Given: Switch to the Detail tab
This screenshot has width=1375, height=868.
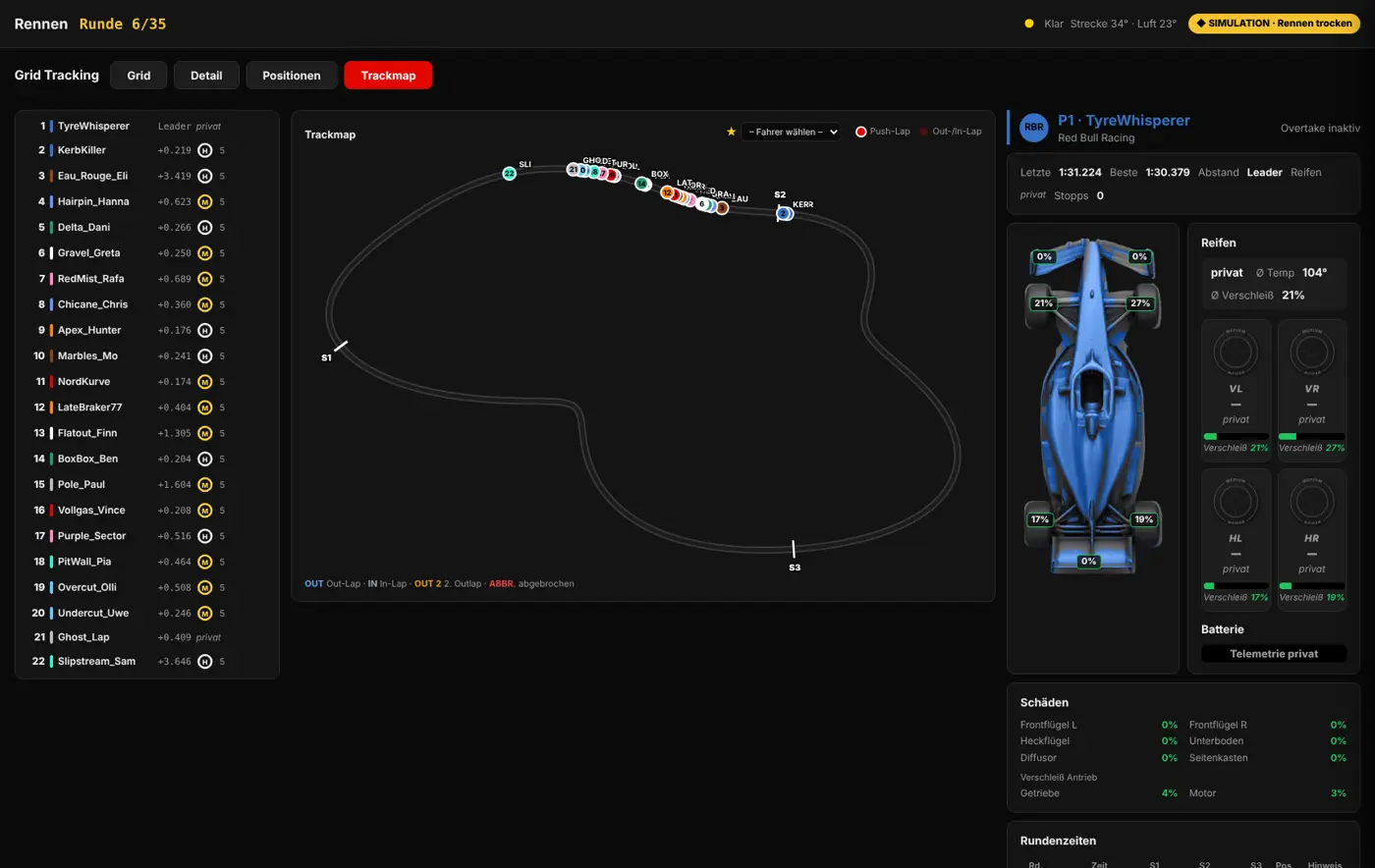Looking at the screenshot, I should pyautogui.click(x=206, y=76).
